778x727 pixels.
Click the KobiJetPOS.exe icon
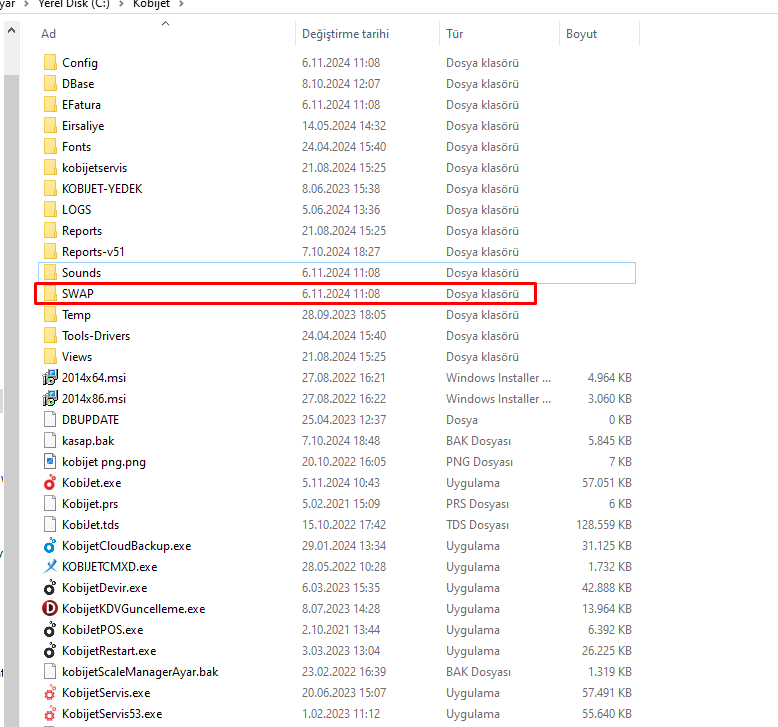50,629
